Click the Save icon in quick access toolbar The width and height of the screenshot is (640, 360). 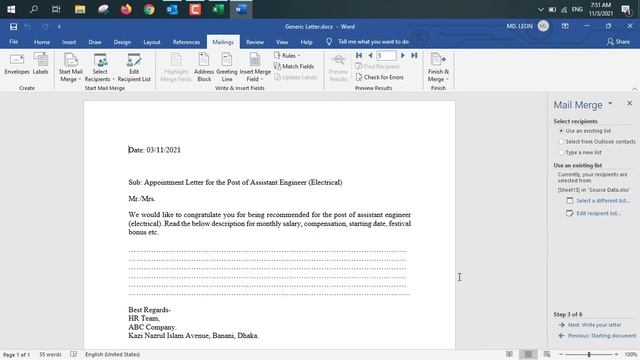coord(13,27)
